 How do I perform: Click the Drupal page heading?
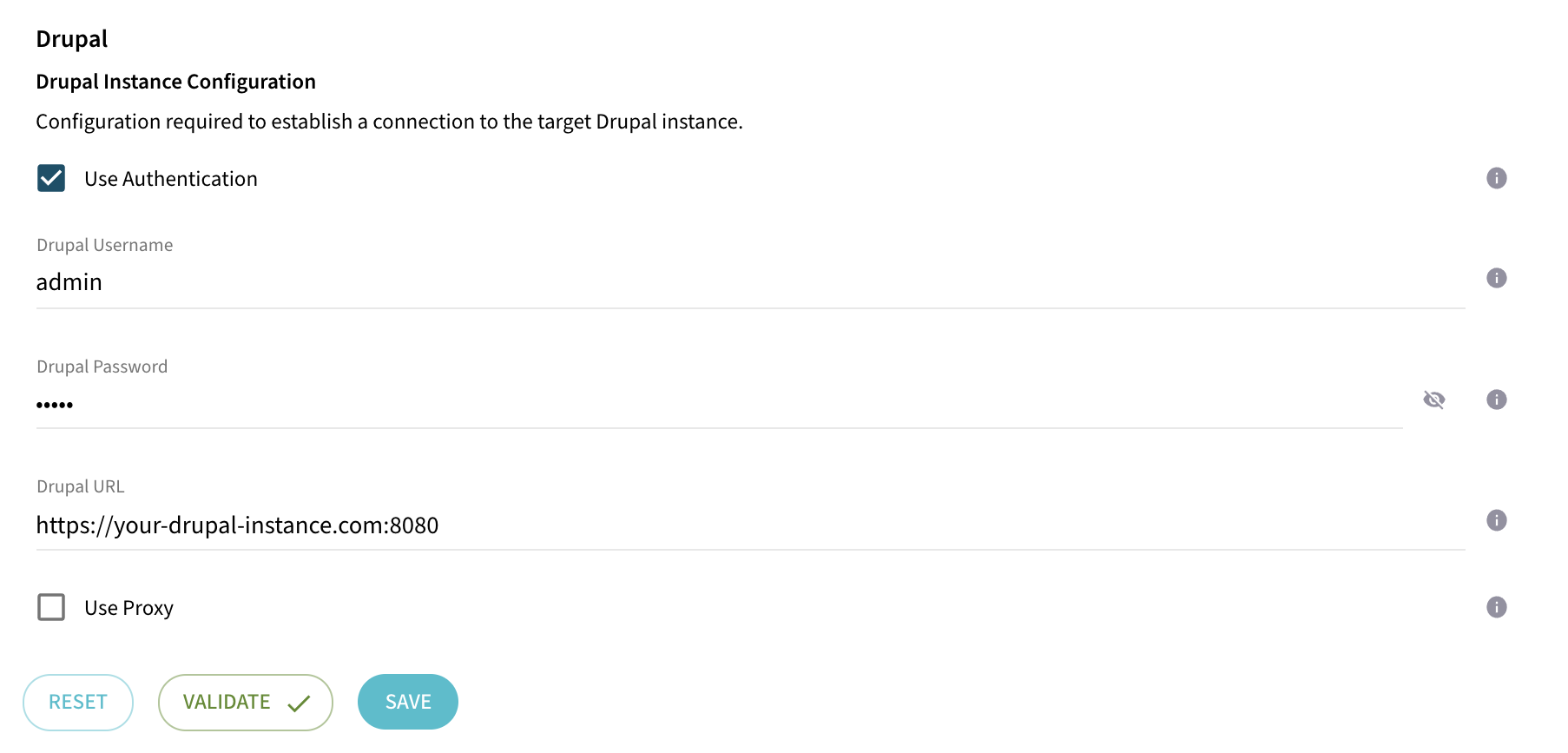coord(71,38)
